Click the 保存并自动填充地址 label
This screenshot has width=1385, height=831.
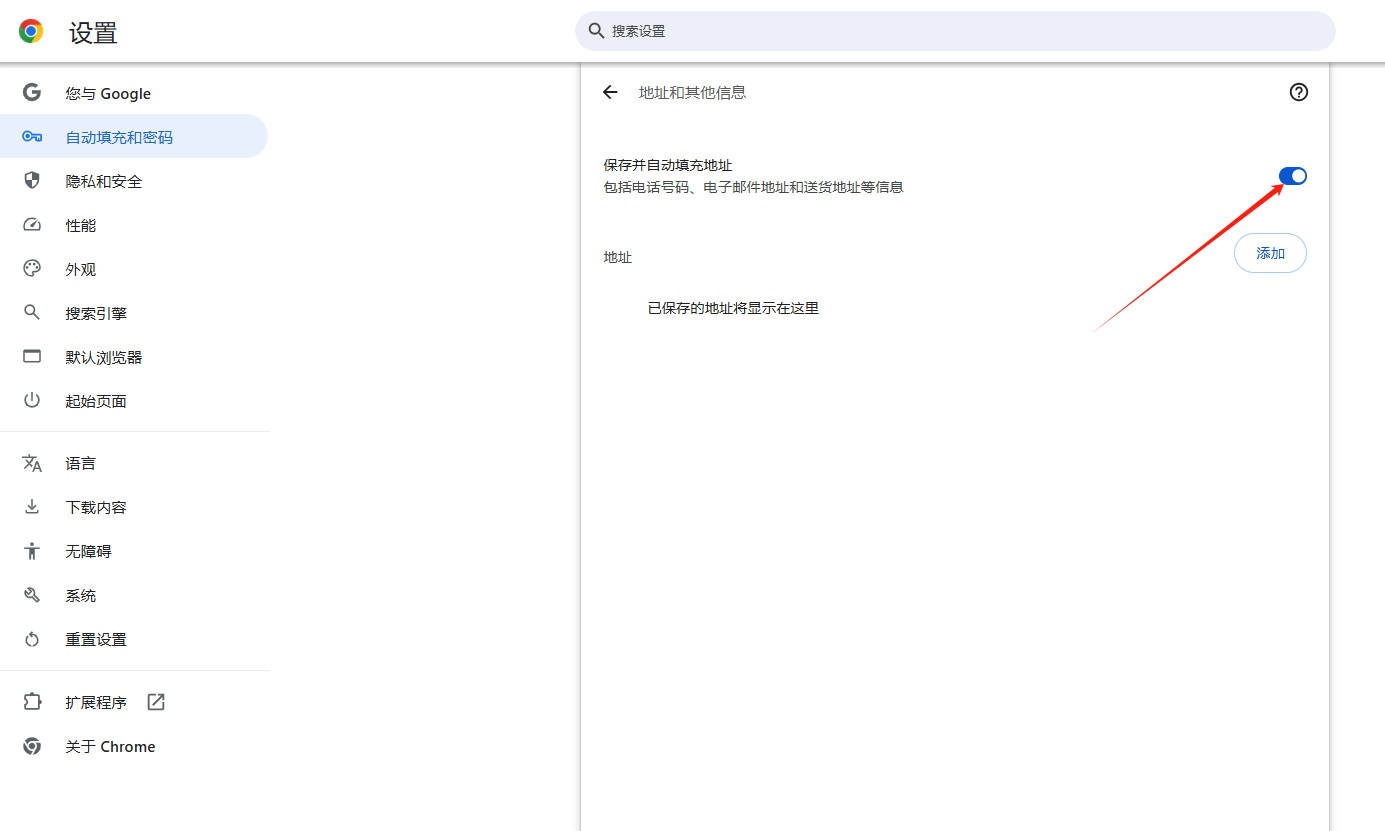(668, 165)
